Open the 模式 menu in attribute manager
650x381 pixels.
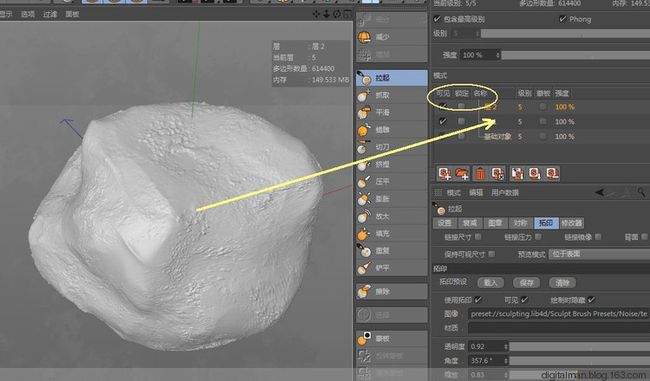click(x=454, y=193)
